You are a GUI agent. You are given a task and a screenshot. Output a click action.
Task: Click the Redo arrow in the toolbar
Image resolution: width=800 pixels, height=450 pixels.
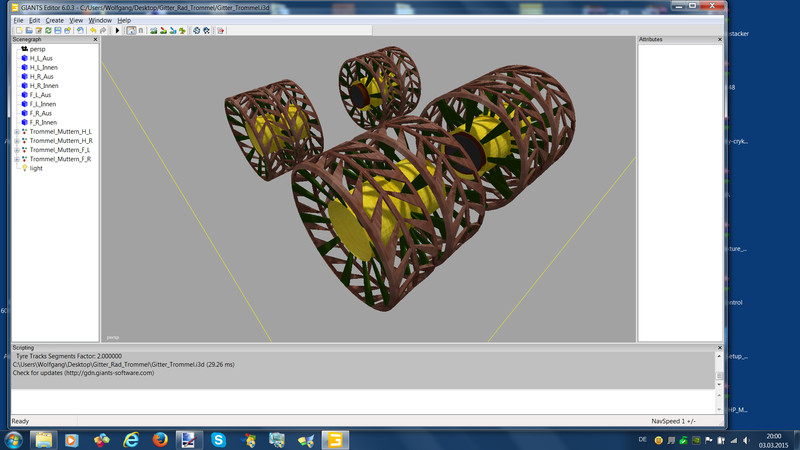coord(102,31)
